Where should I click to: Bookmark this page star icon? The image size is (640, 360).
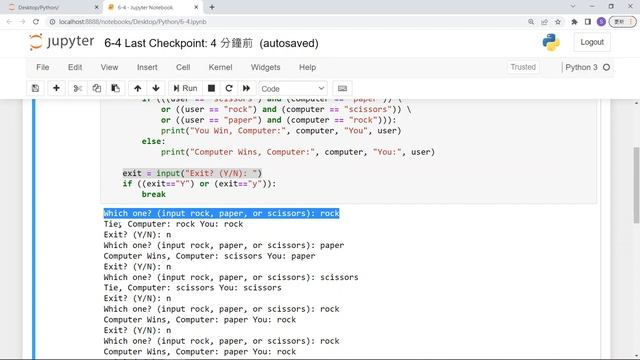558,22
